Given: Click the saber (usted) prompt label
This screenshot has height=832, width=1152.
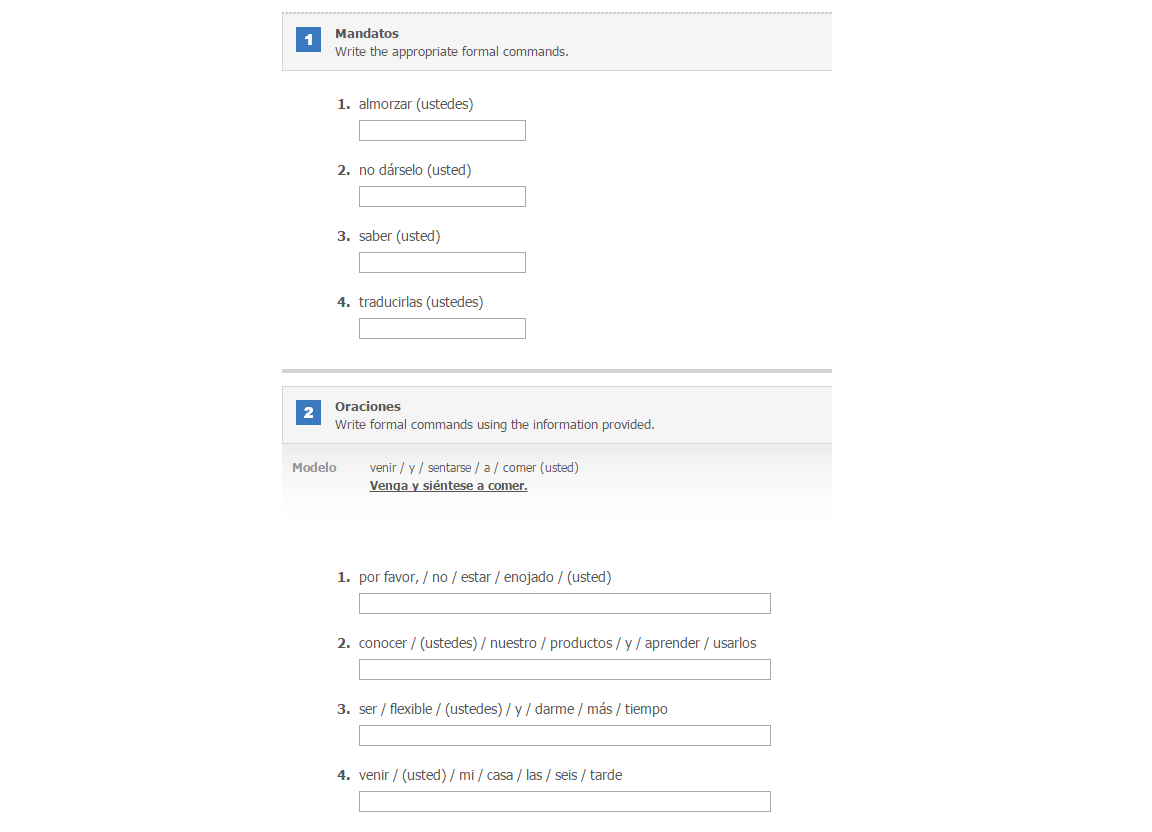Looking at the screenshot, I should (x=399, y=236).
